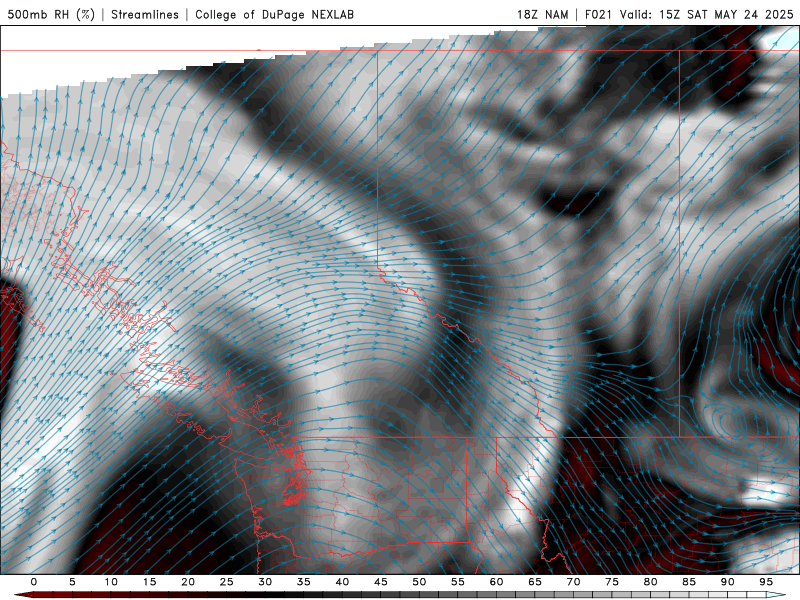Click the "55" value on color scale
The height and width of the screenshot is (600, 800).
click(458, 582)
